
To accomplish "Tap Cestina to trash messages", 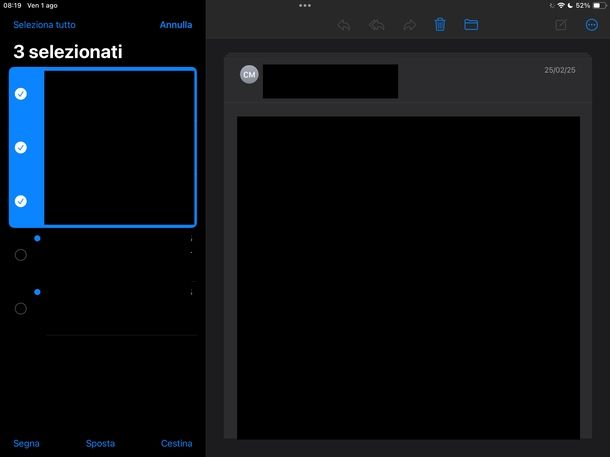I will click(177, 443).
